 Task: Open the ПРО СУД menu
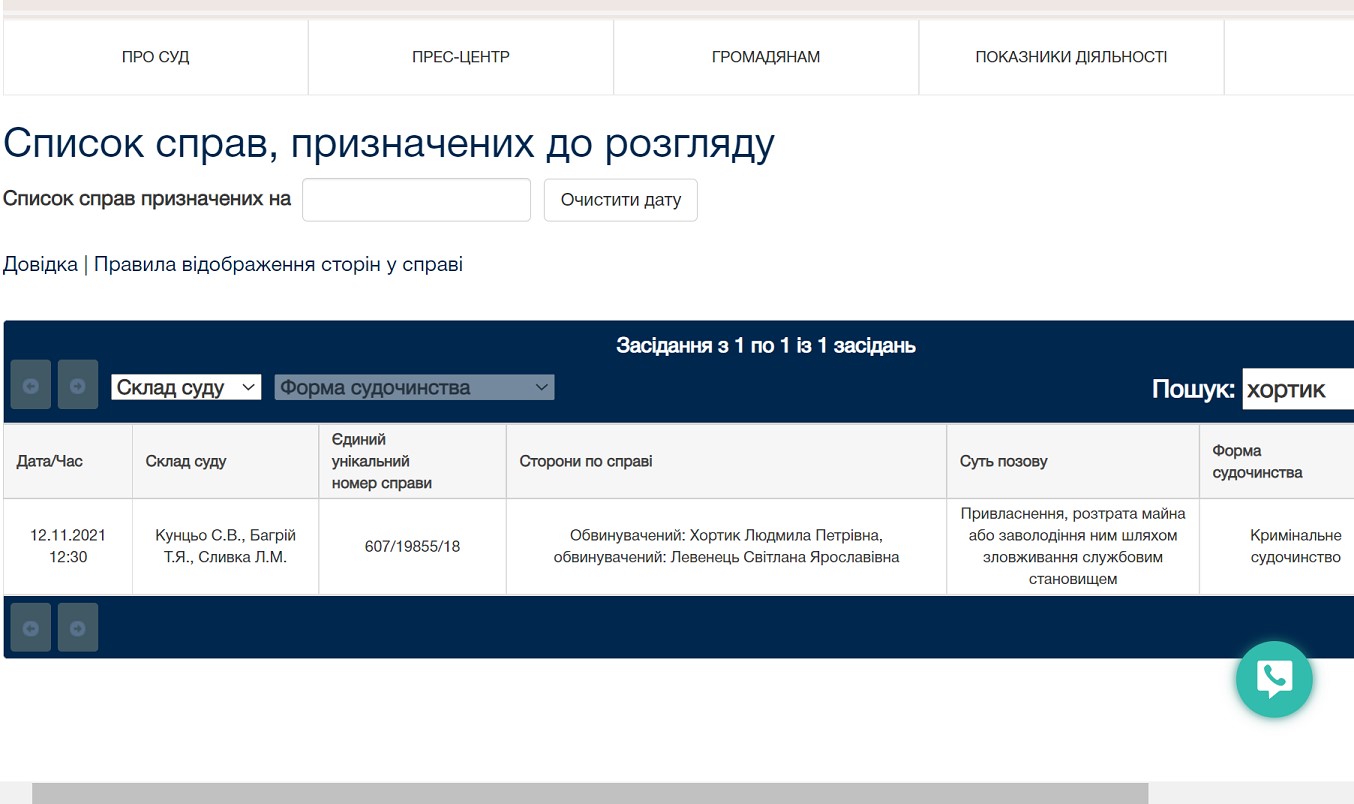(x=155, y=57)
